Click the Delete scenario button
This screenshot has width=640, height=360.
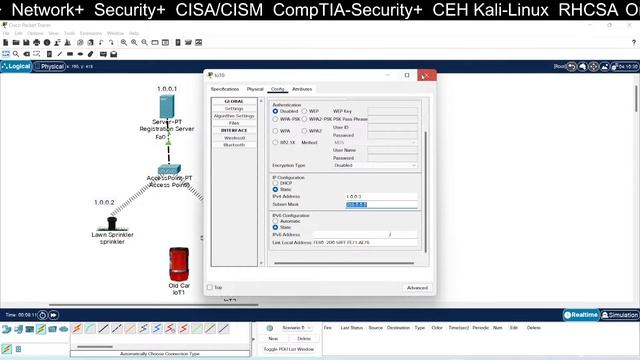pos(303,339)
